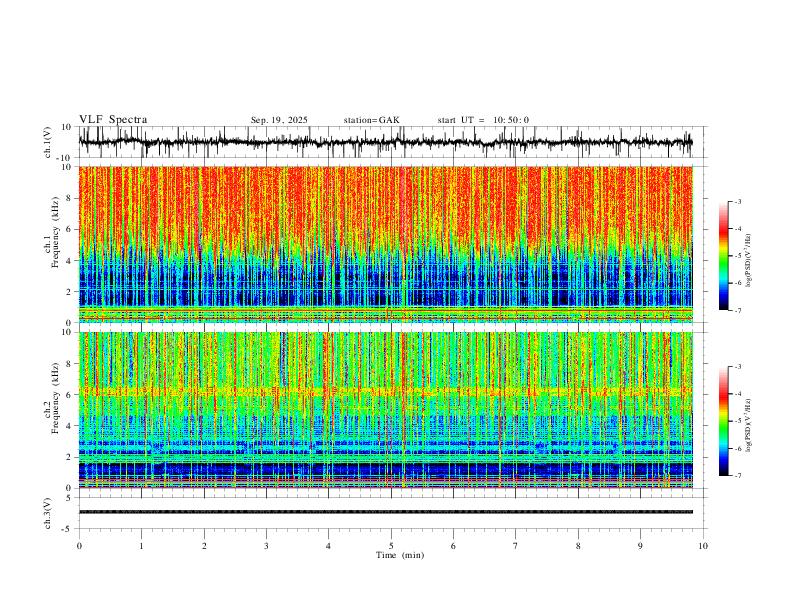Click the "5" tick on ch.3(V) axis
This screenshot has width=792, height=612.
click(70, 497)
